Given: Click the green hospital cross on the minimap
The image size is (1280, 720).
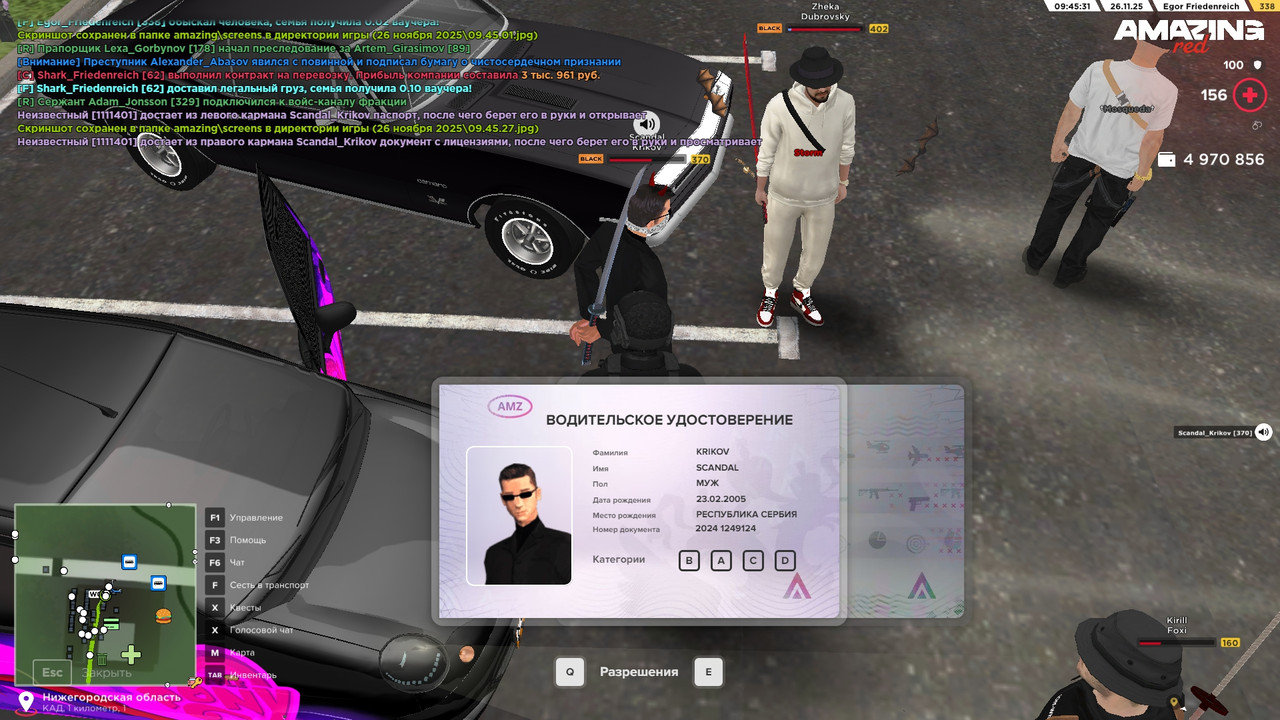Looking at the screenshot, I should (x=131, y=655).
